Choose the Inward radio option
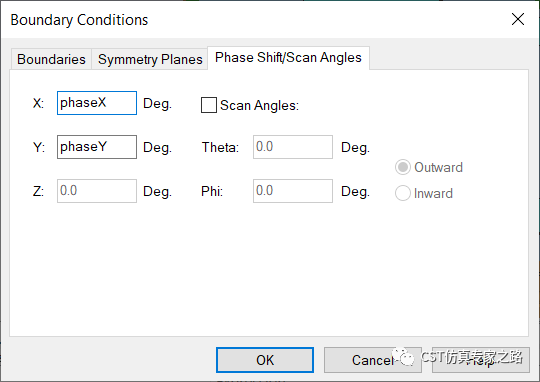 [x=403, y=193]
